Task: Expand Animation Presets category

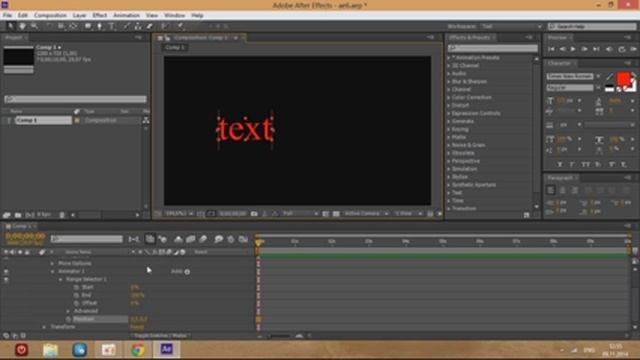Action: coord(449,58)
